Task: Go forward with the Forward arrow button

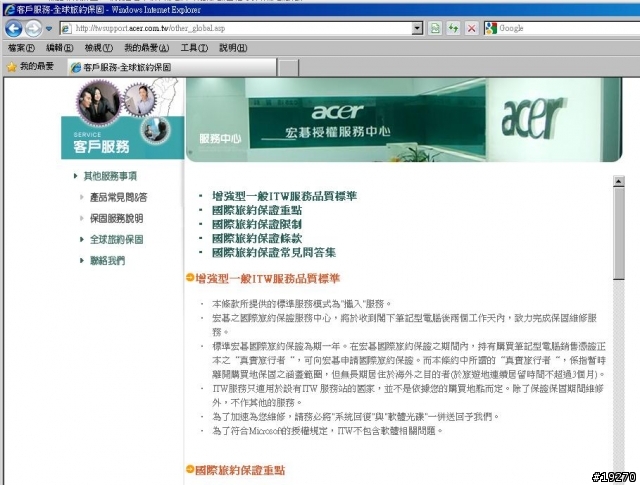Action: pyautogui.click(x=33, y=29)
